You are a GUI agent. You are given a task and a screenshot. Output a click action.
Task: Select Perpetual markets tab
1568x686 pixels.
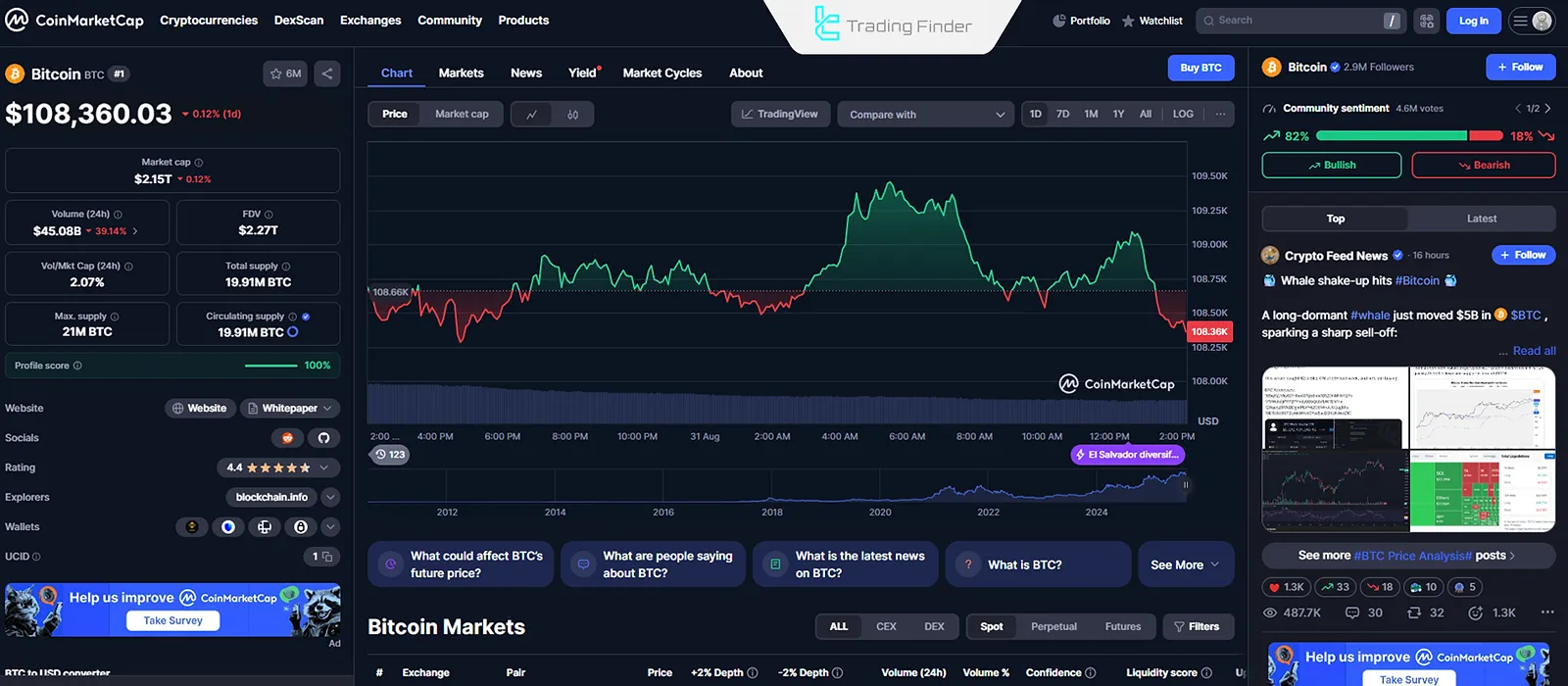1053,627
